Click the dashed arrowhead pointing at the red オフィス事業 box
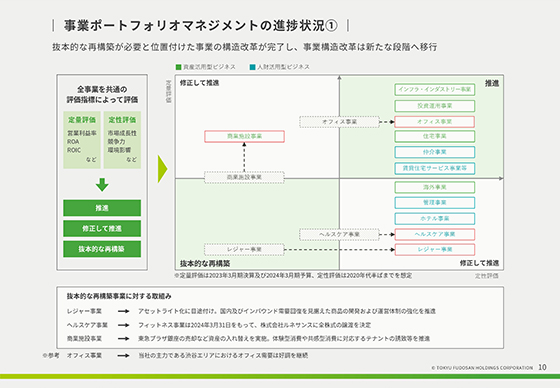Viewport: 560px width, 388px height. pos(392,122)
